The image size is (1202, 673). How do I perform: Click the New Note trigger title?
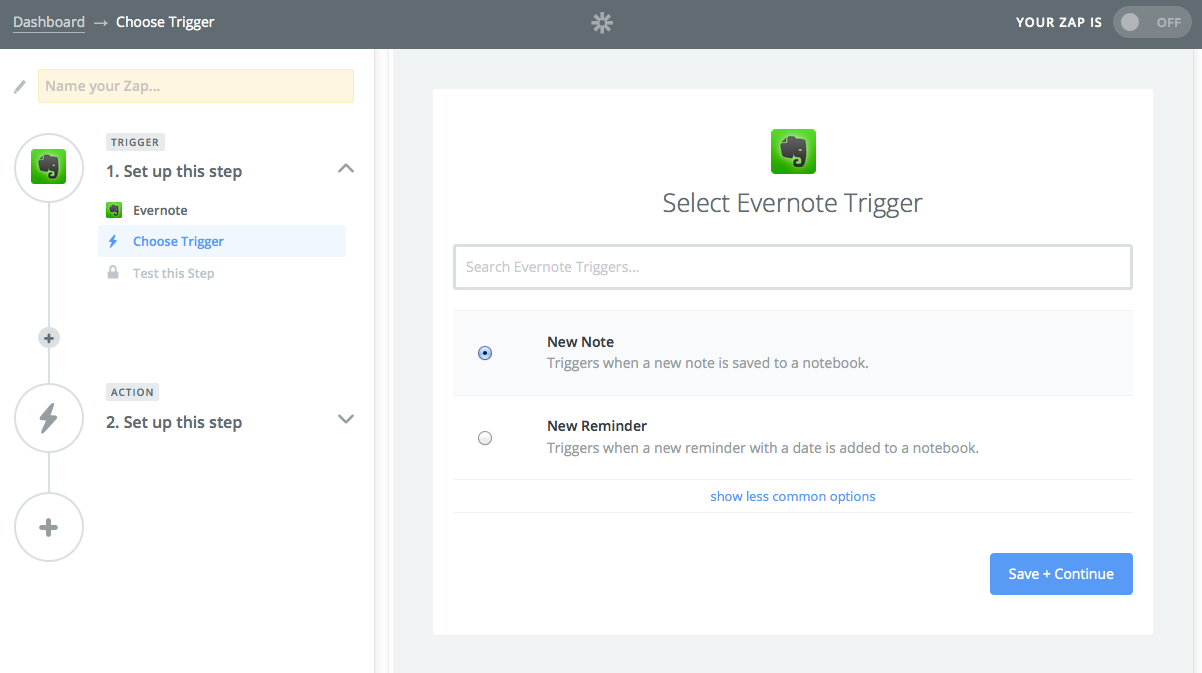tap(580, 342)
